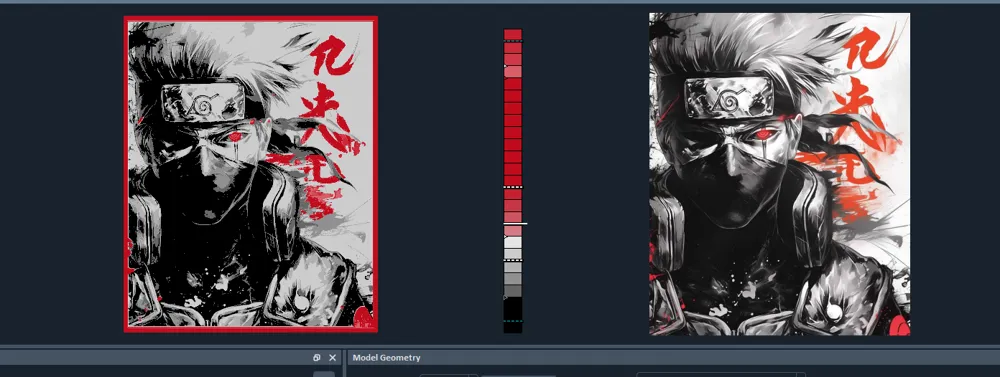The height and width of the screenshot is (377, 1000).
Task: Click the undock panel icon beside the close X
Action: 317,358
